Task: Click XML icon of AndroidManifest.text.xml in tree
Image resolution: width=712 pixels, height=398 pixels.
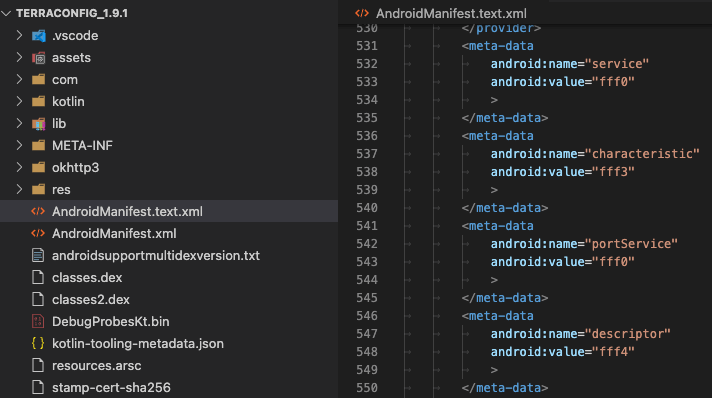Action: point(38,211)
